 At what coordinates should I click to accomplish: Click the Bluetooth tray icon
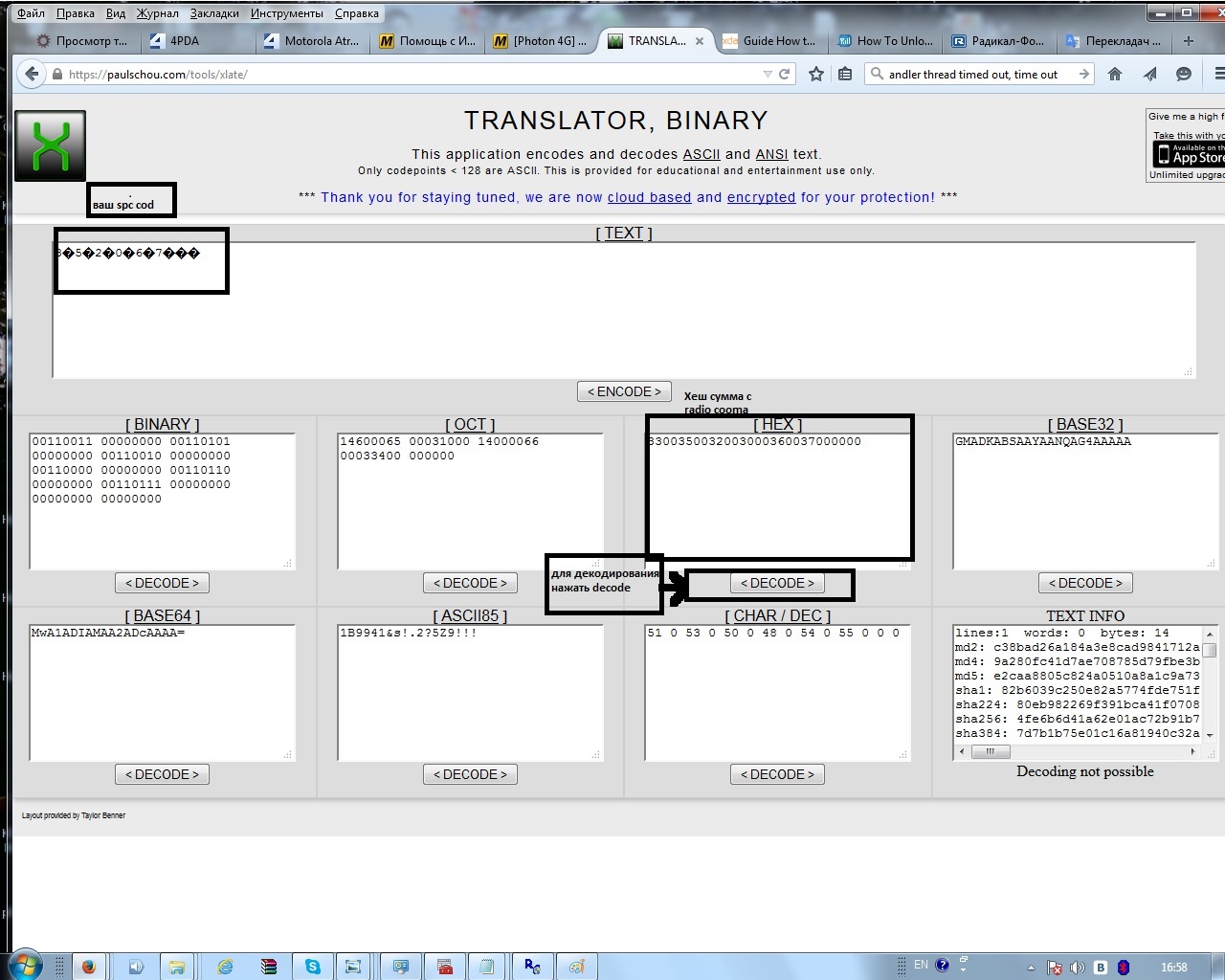click(1124, 967)
